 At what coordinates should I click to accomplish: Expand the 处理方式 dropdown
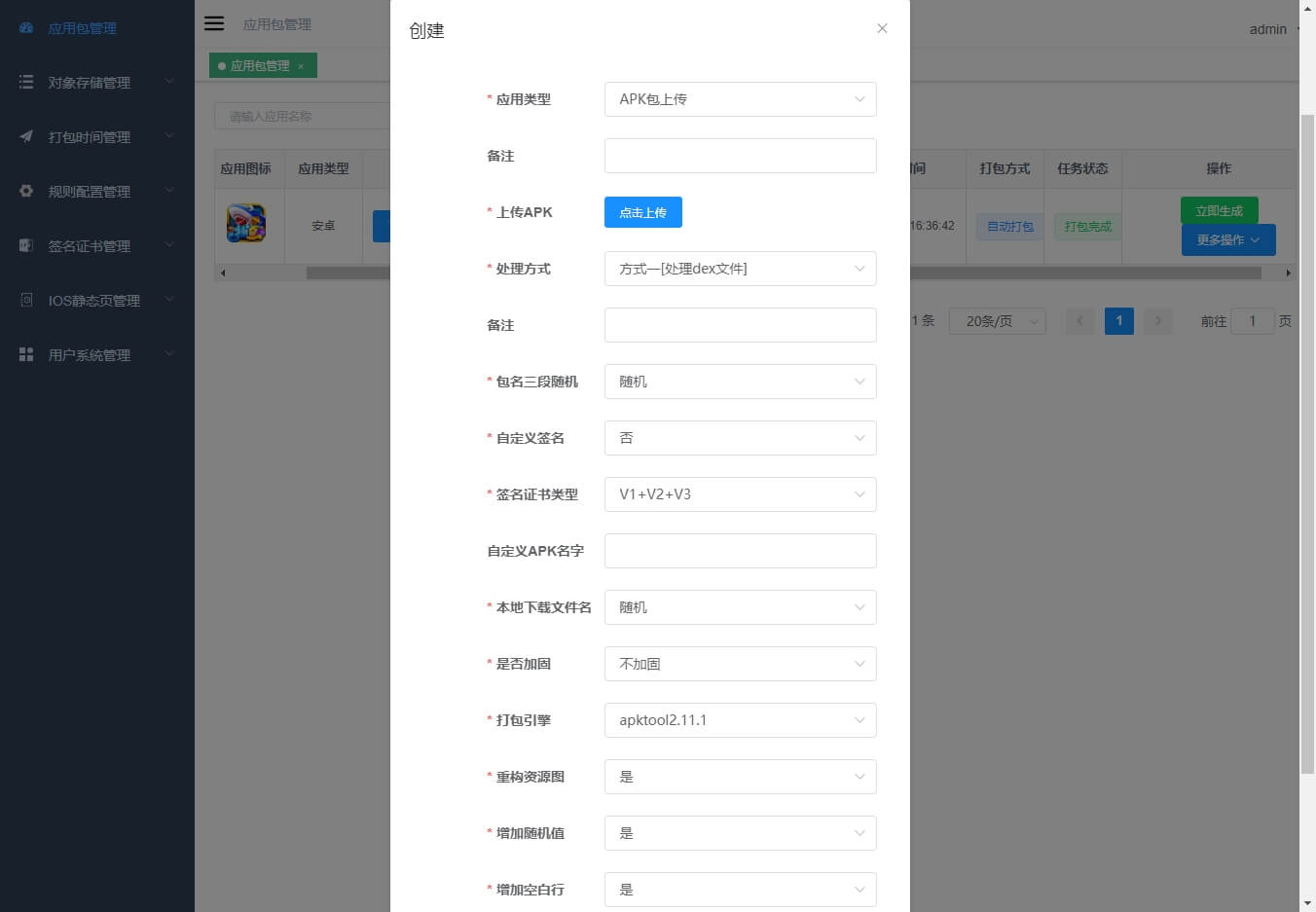740,269
